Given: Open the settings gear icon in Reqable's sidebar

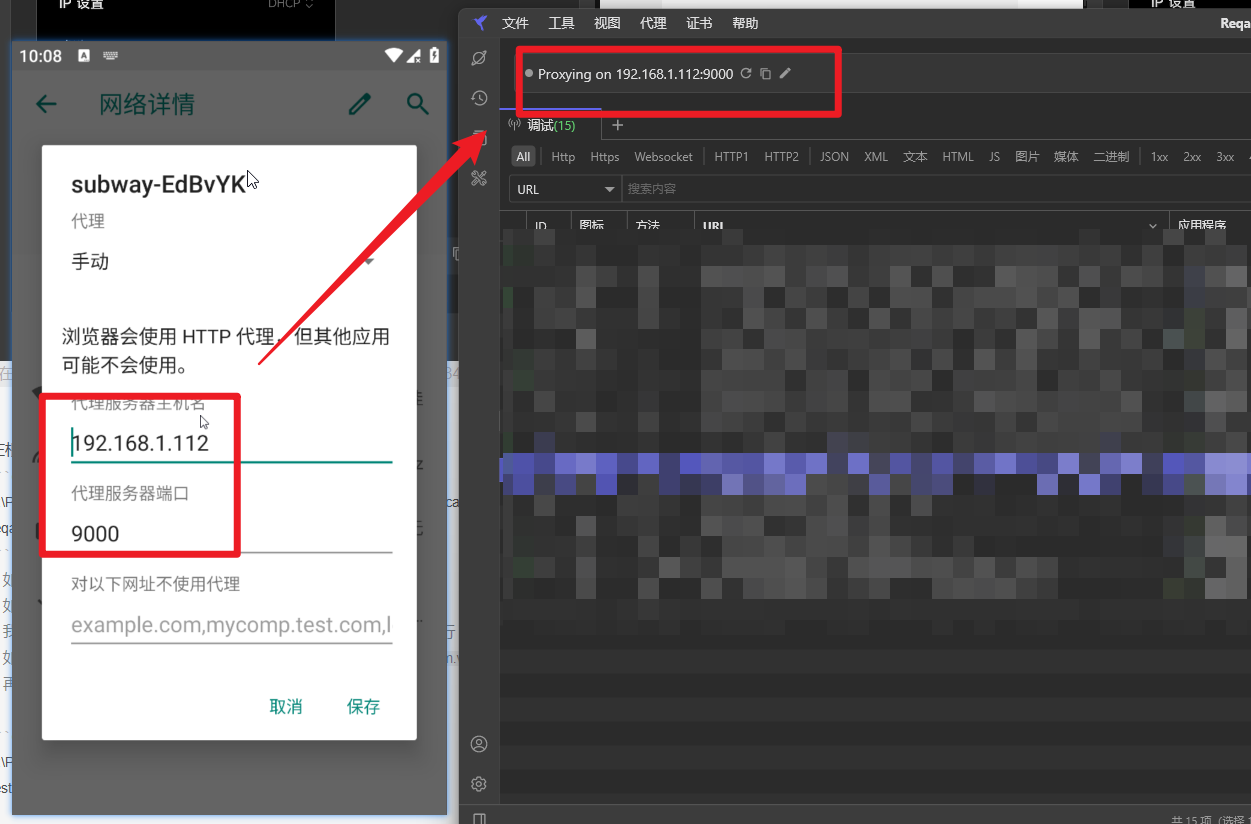Looking at the screenshot, I should pos(479,784).
